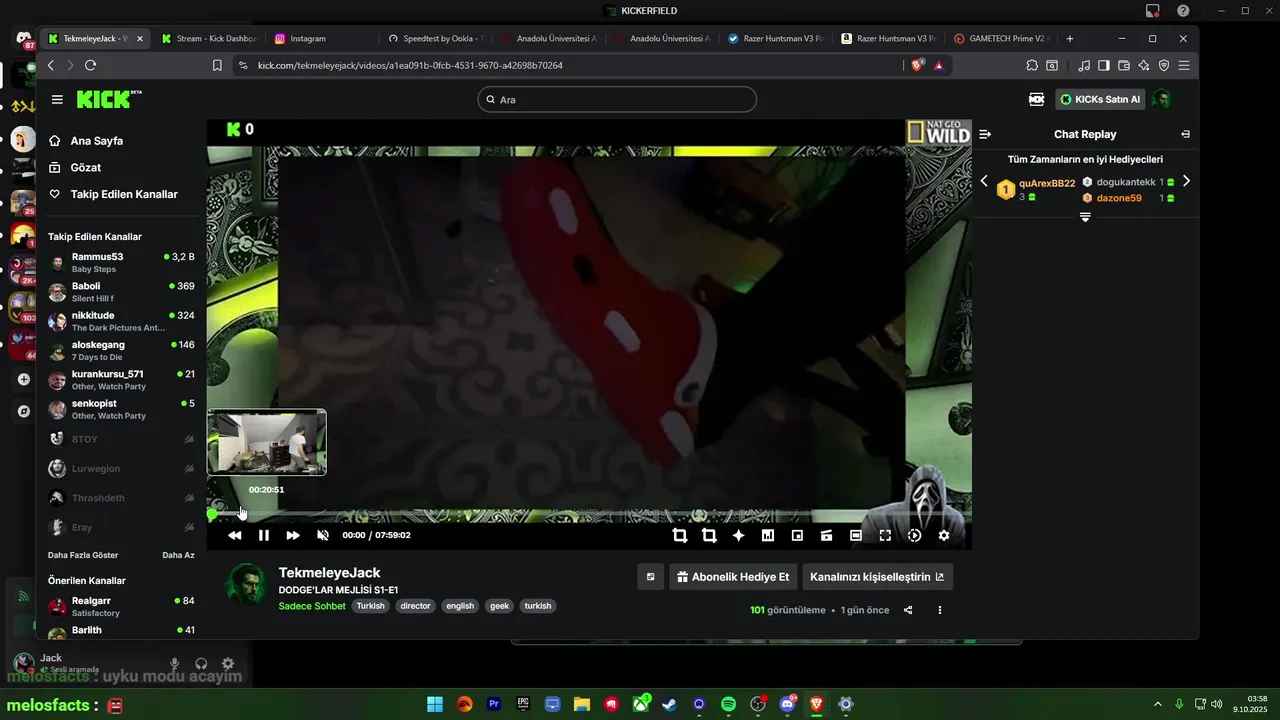The width and height of the screenshot is (1280, 720).
Task: Rewind the video with the back button
Action: [x=235, y=535]
